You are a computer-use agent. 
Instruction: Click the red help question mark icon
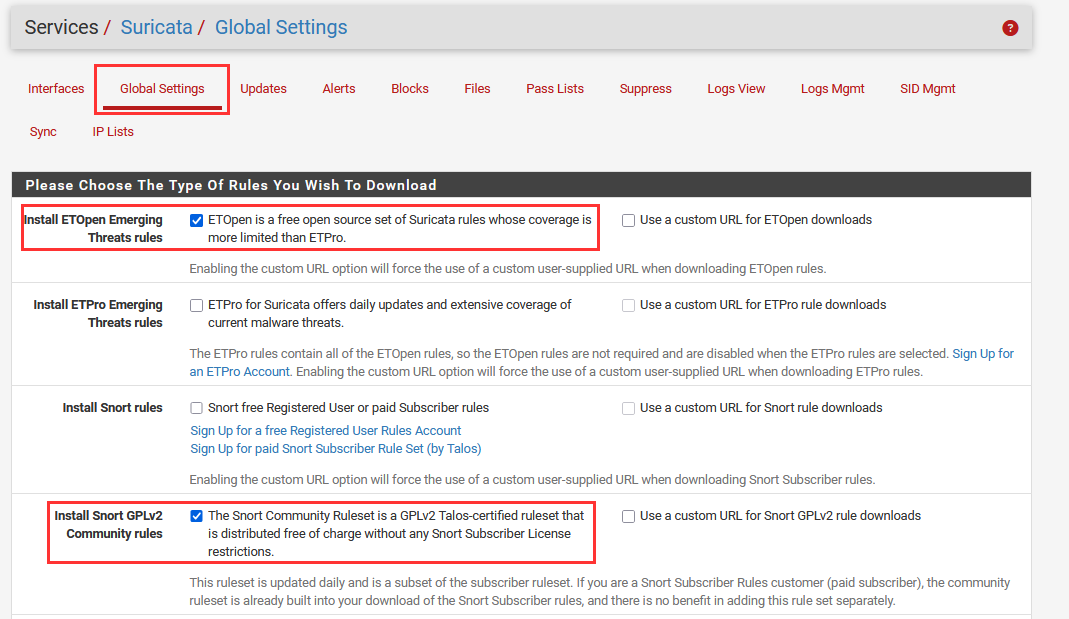click(x=1010, y=28)
